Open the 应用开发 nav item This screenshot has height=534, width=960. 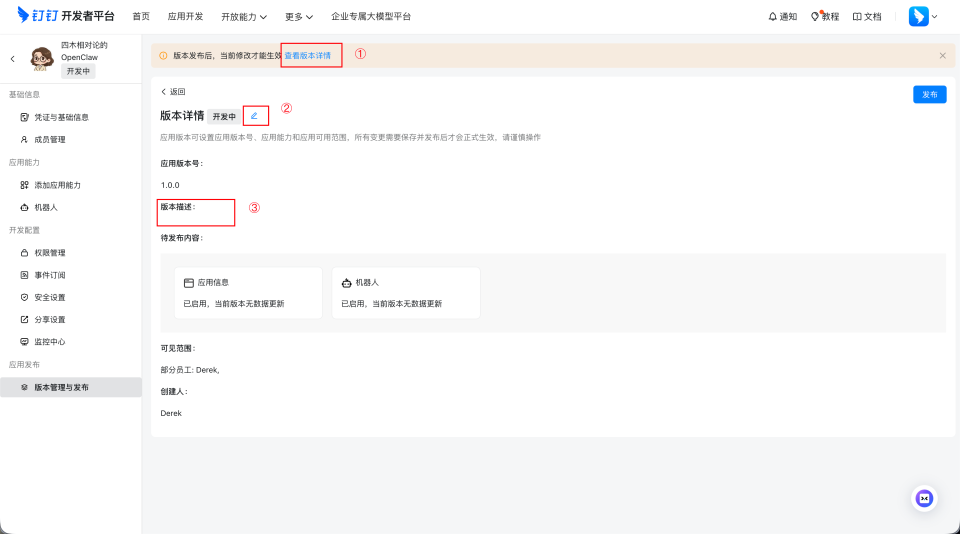point(186,17)
